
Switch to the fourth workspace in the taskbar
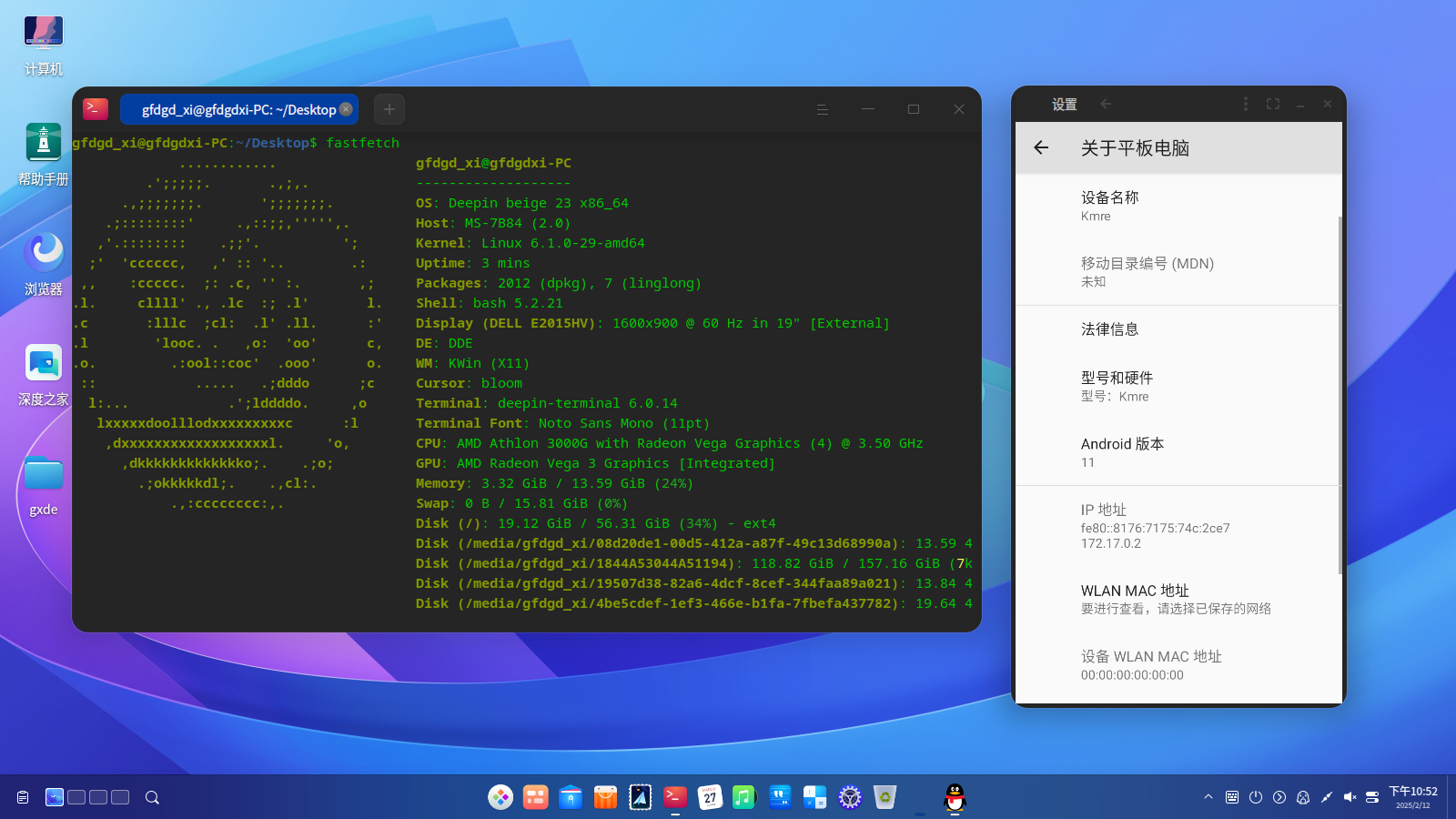[120, 797]
